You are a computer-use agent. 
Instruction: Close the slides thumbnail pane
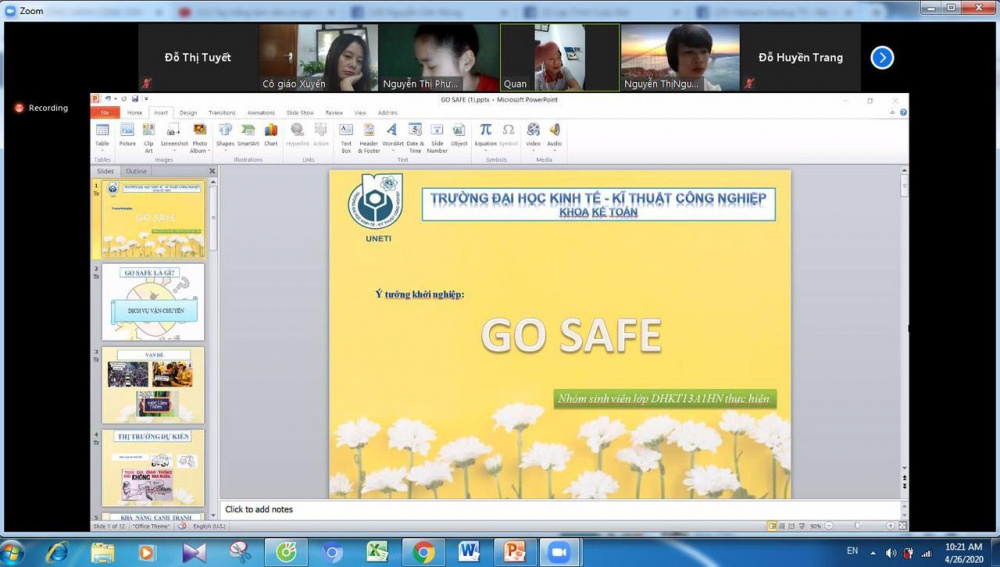(212, 171)
